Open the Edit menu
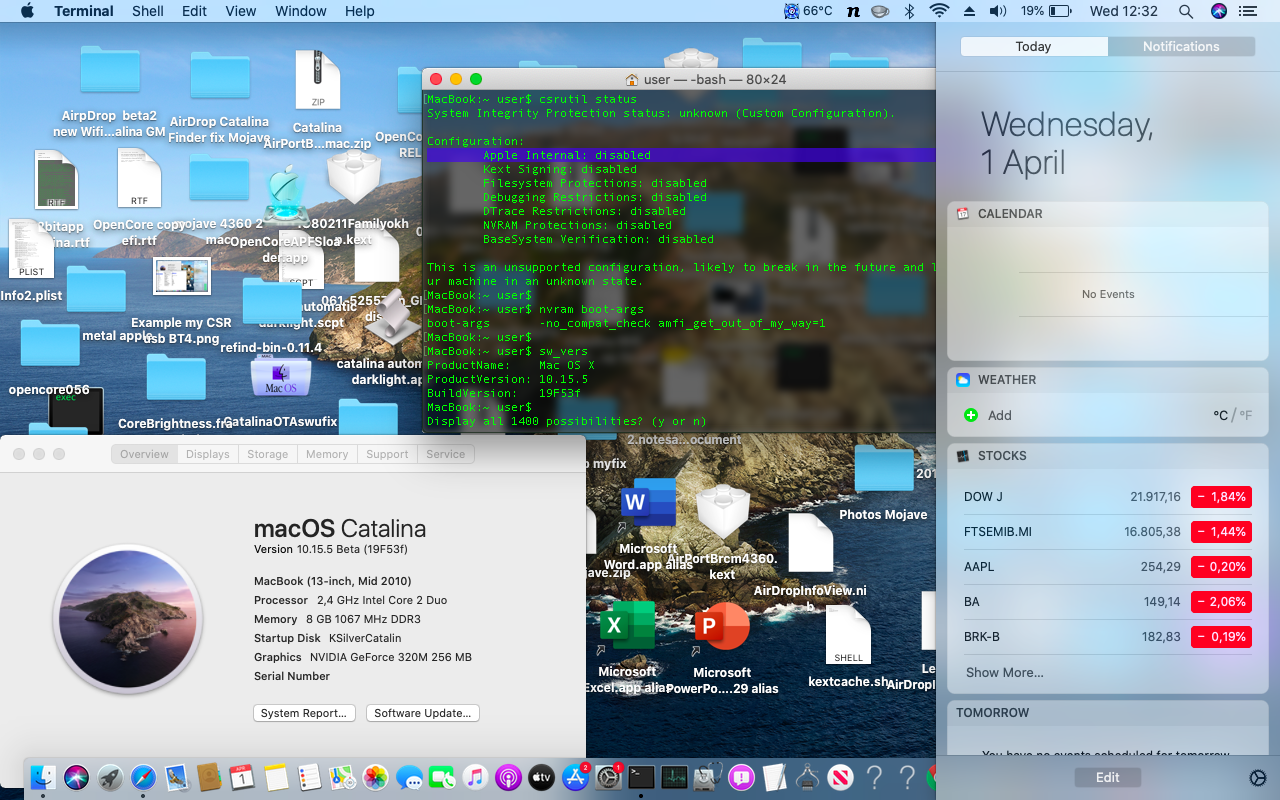The height and width of the screenshot is (800, 1280). pyautogui.click(x=195, y=11)
